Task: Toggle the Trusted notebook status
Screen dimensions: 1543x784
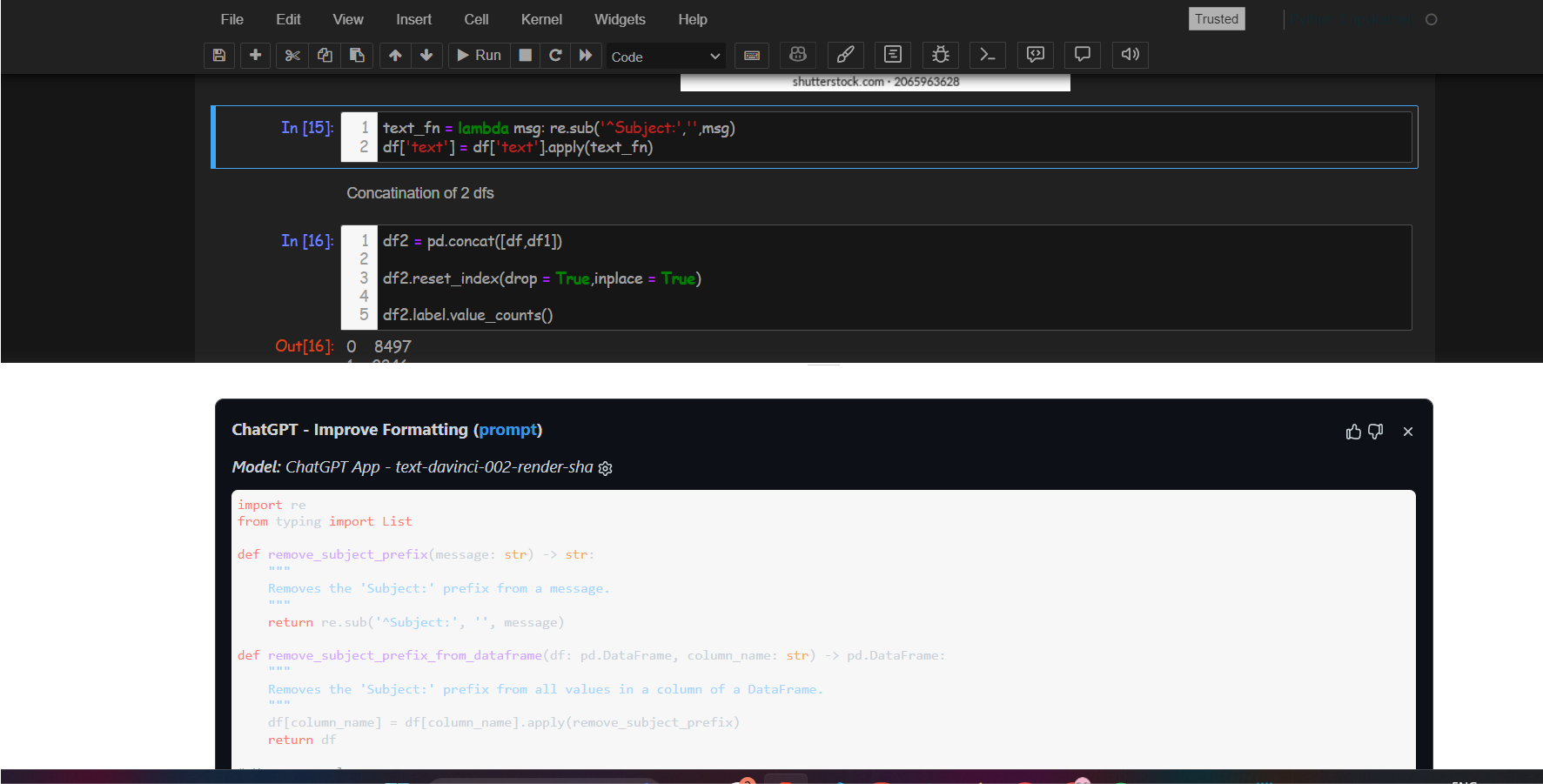Action: coord(1216,18)
